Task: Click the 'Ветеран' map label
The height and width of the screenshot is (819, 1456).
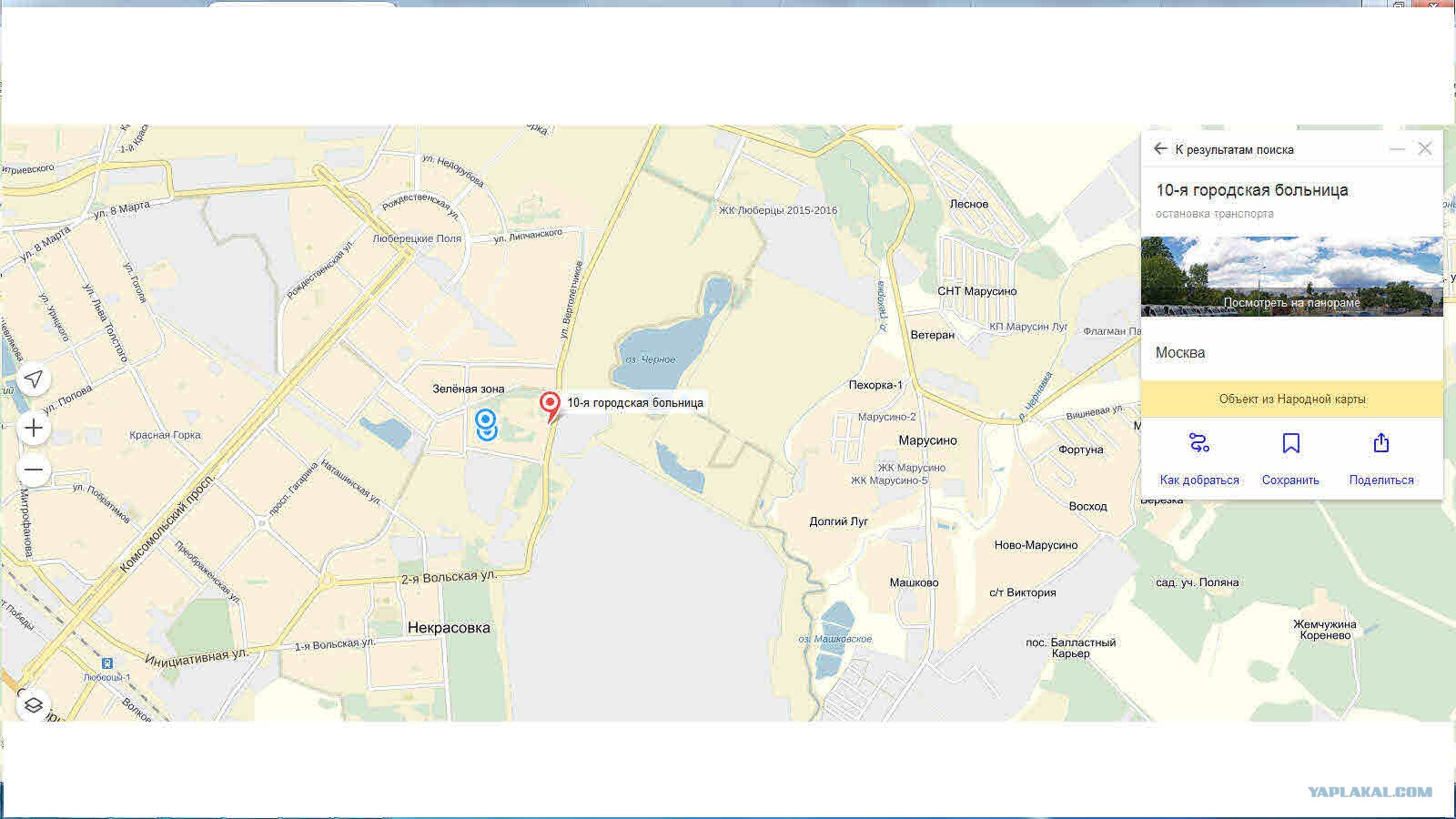Action: [x=933, y=335]
